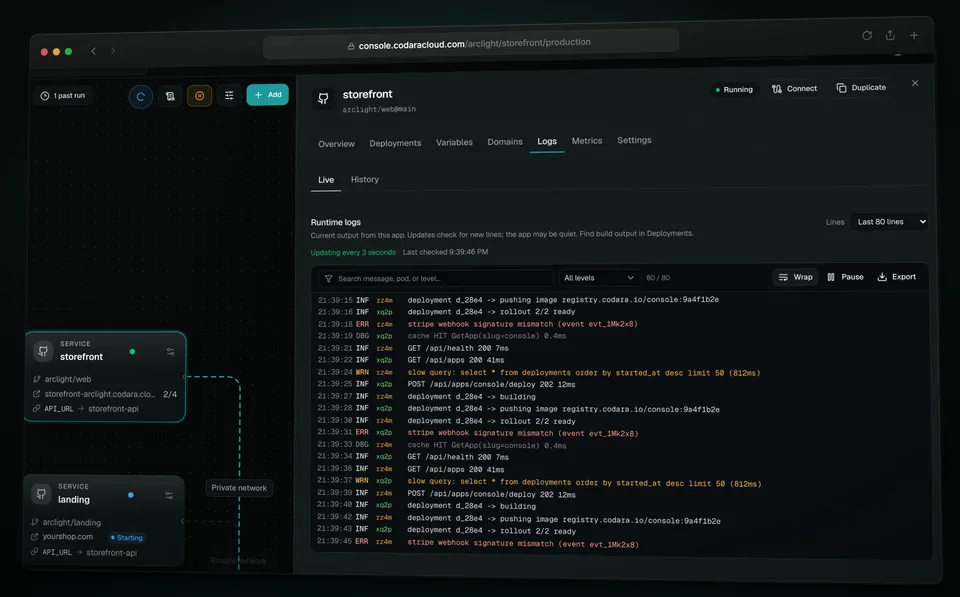Select the Live logs sub-tab
This screenshot has width=960, height=597.
tap(326, 180)
